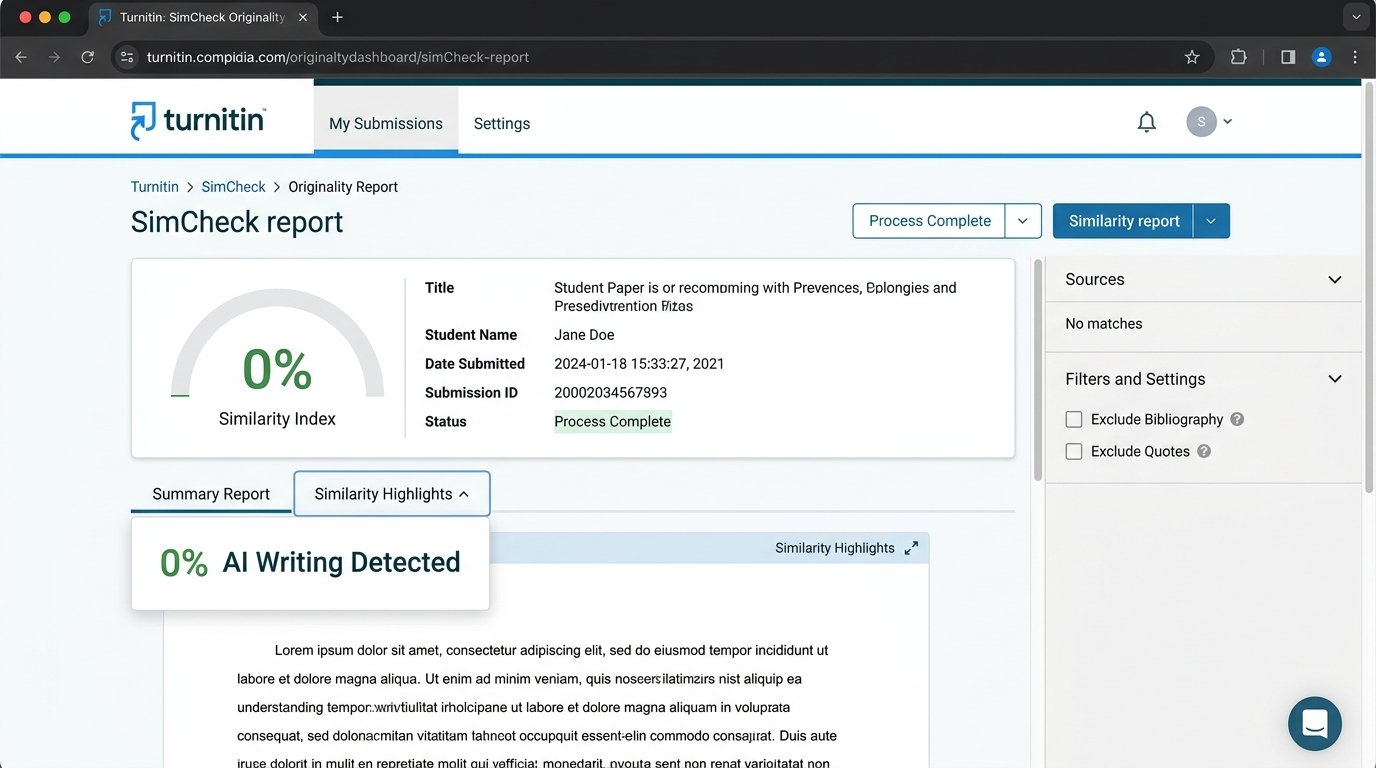Open the tab search dropdown arrow
Image resolution: width=1376 pixels, height=768 pixels.
pos(1355,17)
